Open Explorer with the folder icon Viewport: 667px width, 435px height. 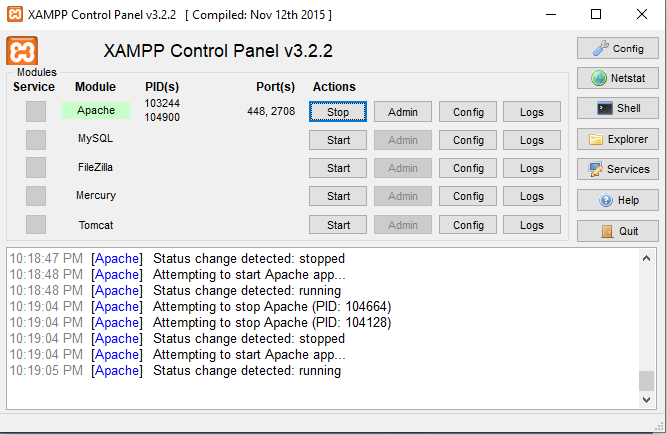[x=618, y=139]
